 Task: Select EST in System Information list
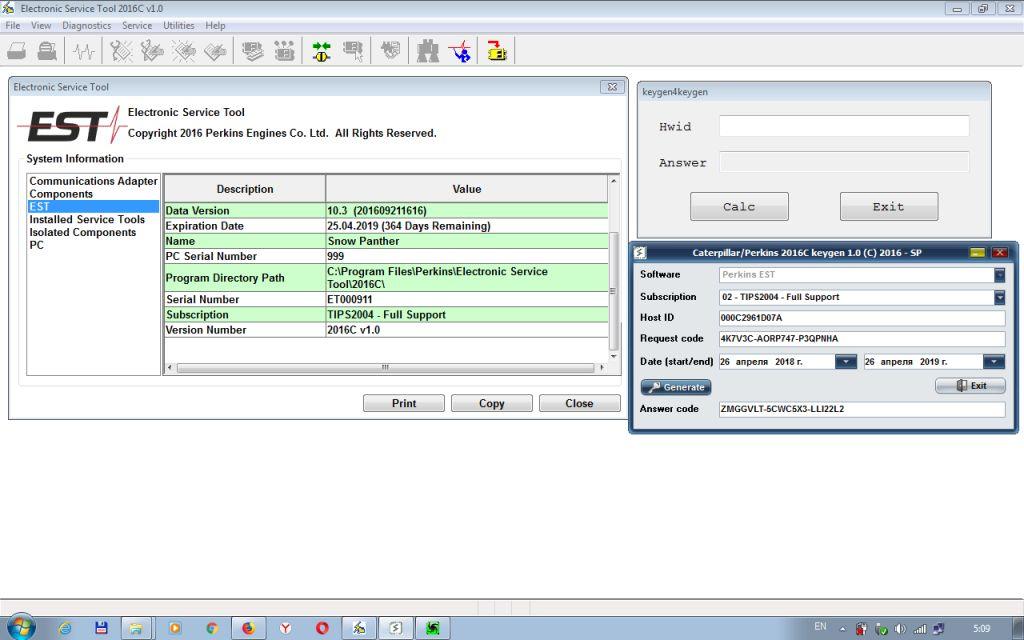pos(93,206)
